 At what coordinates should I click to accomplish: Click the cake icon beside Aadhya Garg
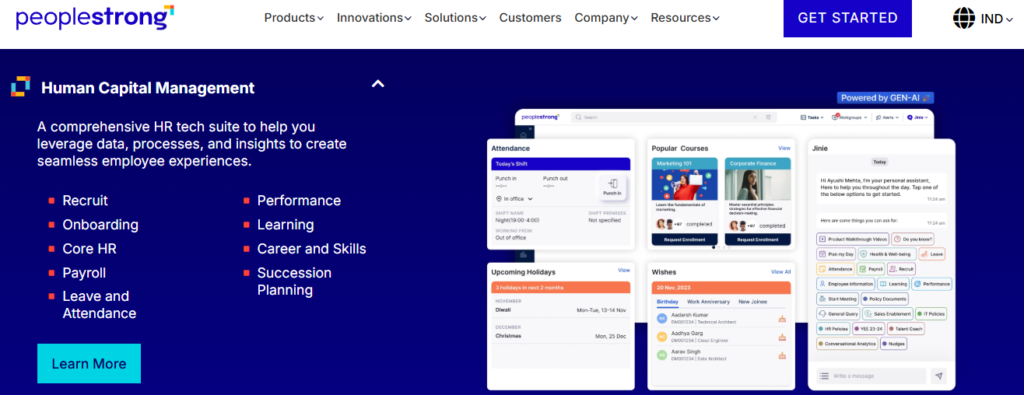(x=782, y=338)
